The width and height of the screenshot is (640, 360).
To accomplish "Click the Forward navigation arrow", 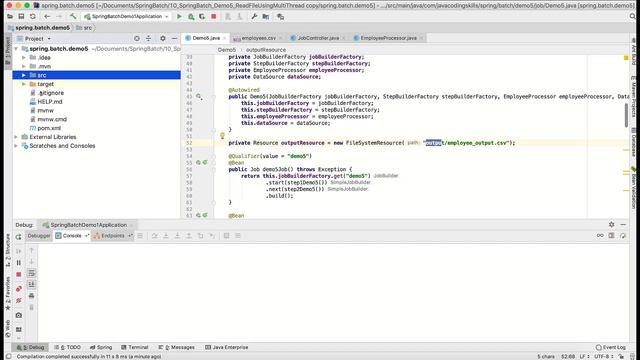I will pos(59,16).
